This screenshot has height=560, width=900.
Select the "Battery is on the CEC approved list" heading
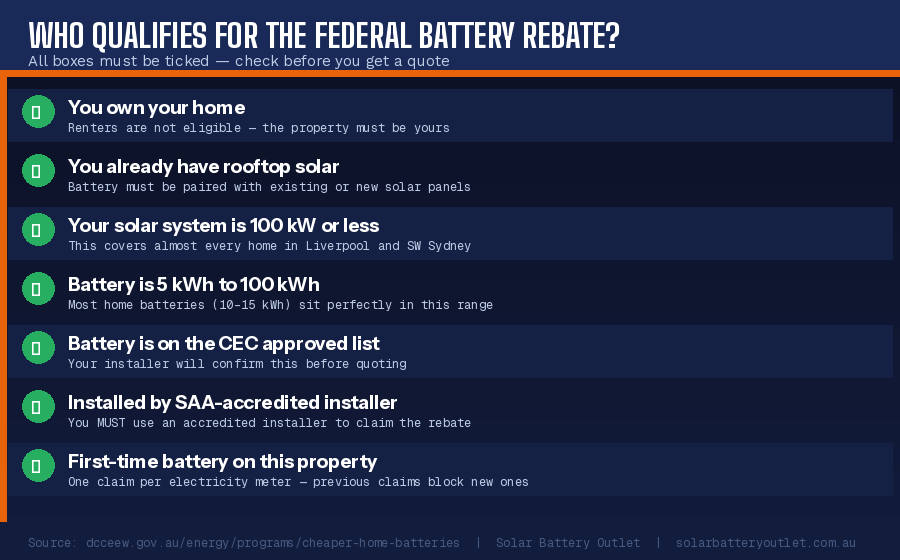[x=223, y=343]
